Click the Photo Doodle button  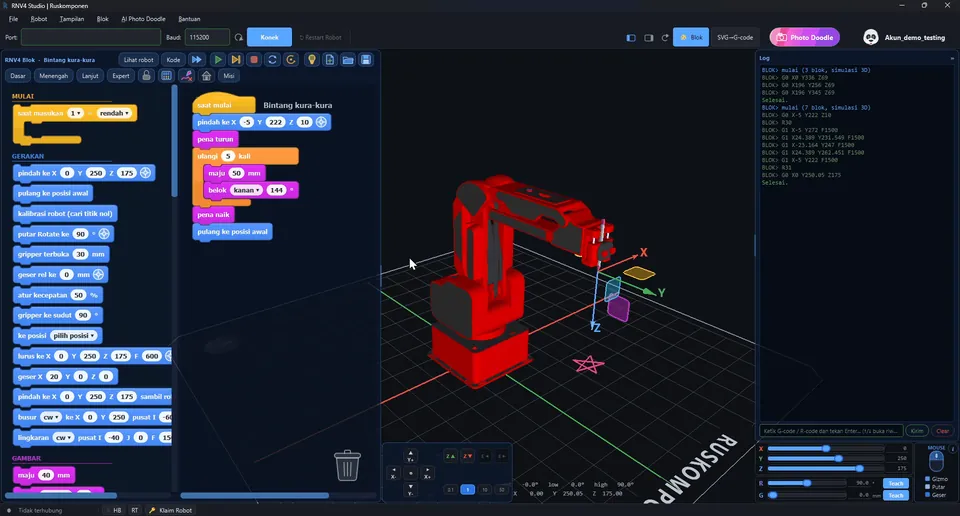tap(804, 37)
